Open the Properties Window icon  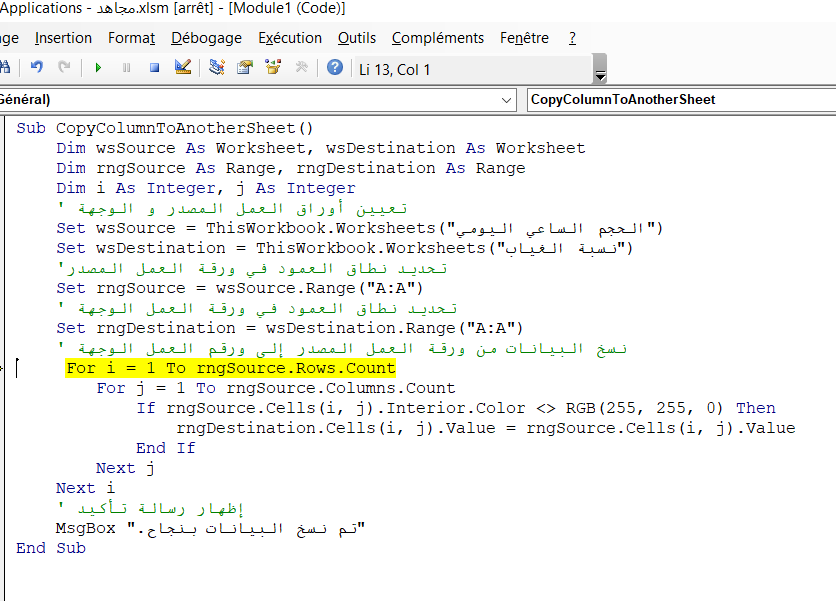click(x=244, y=68)
